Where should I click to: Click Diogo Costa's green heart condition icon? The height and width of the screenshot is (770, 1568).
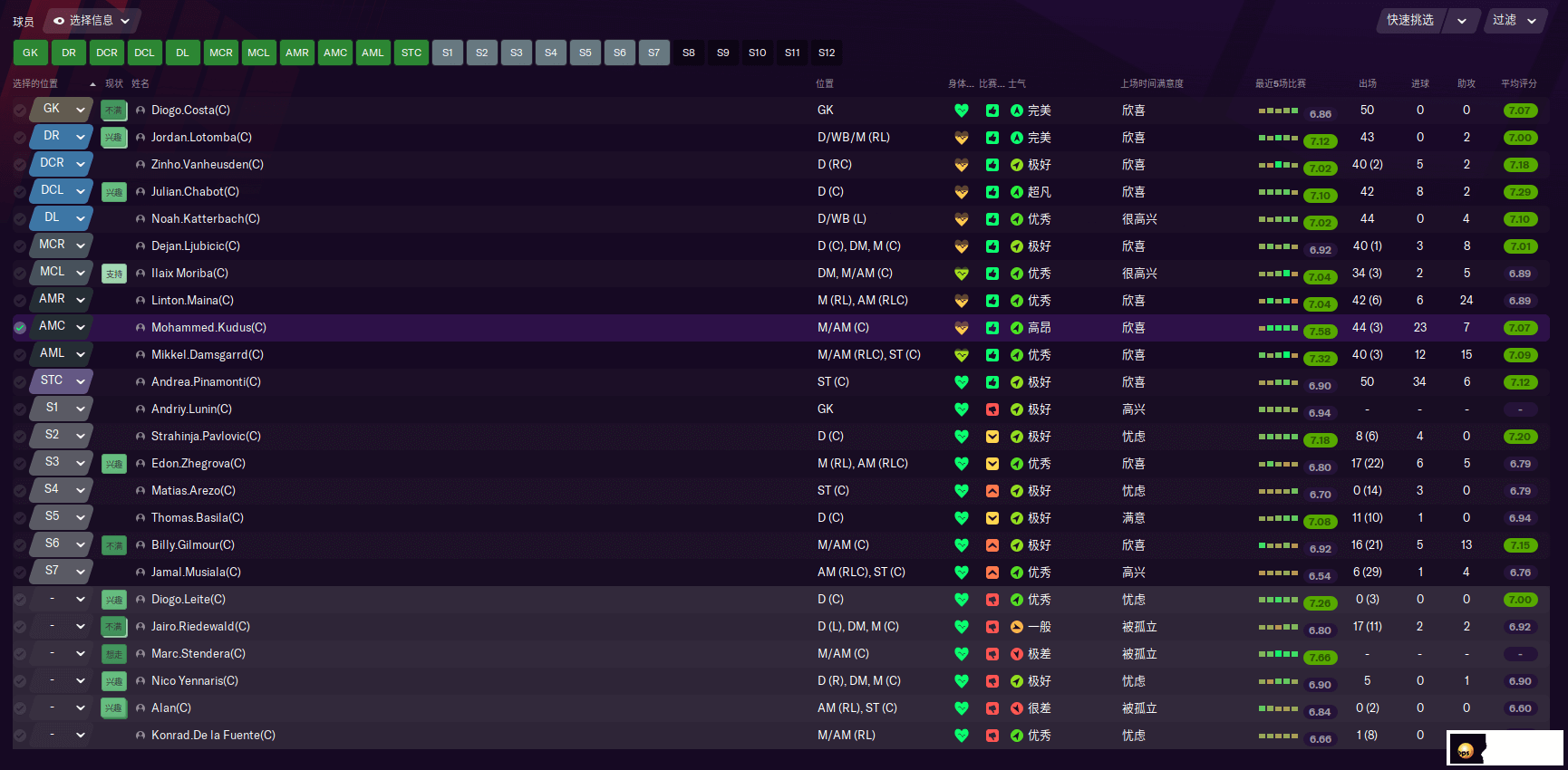pos(962,111)
